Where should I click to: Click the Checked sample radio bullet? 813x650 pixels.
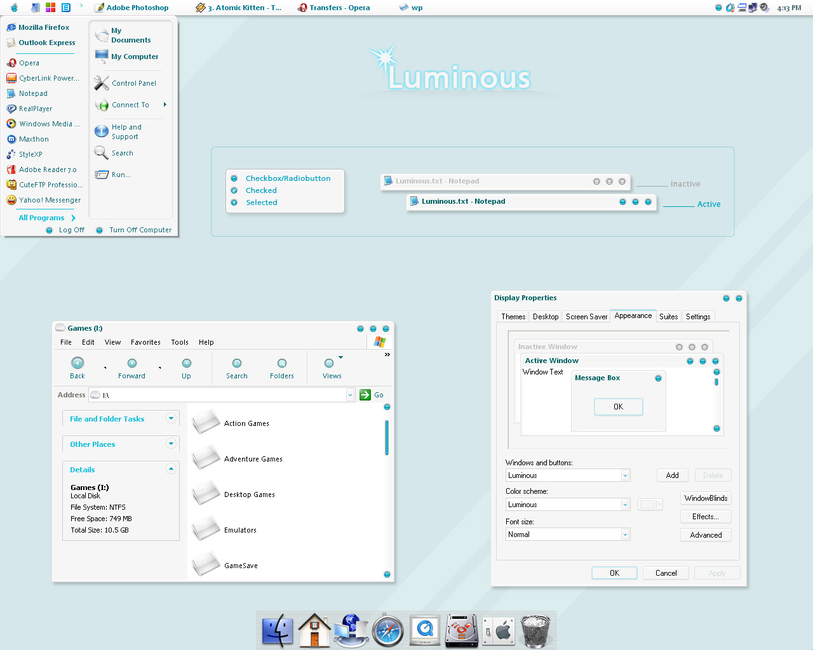click(234, 190)
